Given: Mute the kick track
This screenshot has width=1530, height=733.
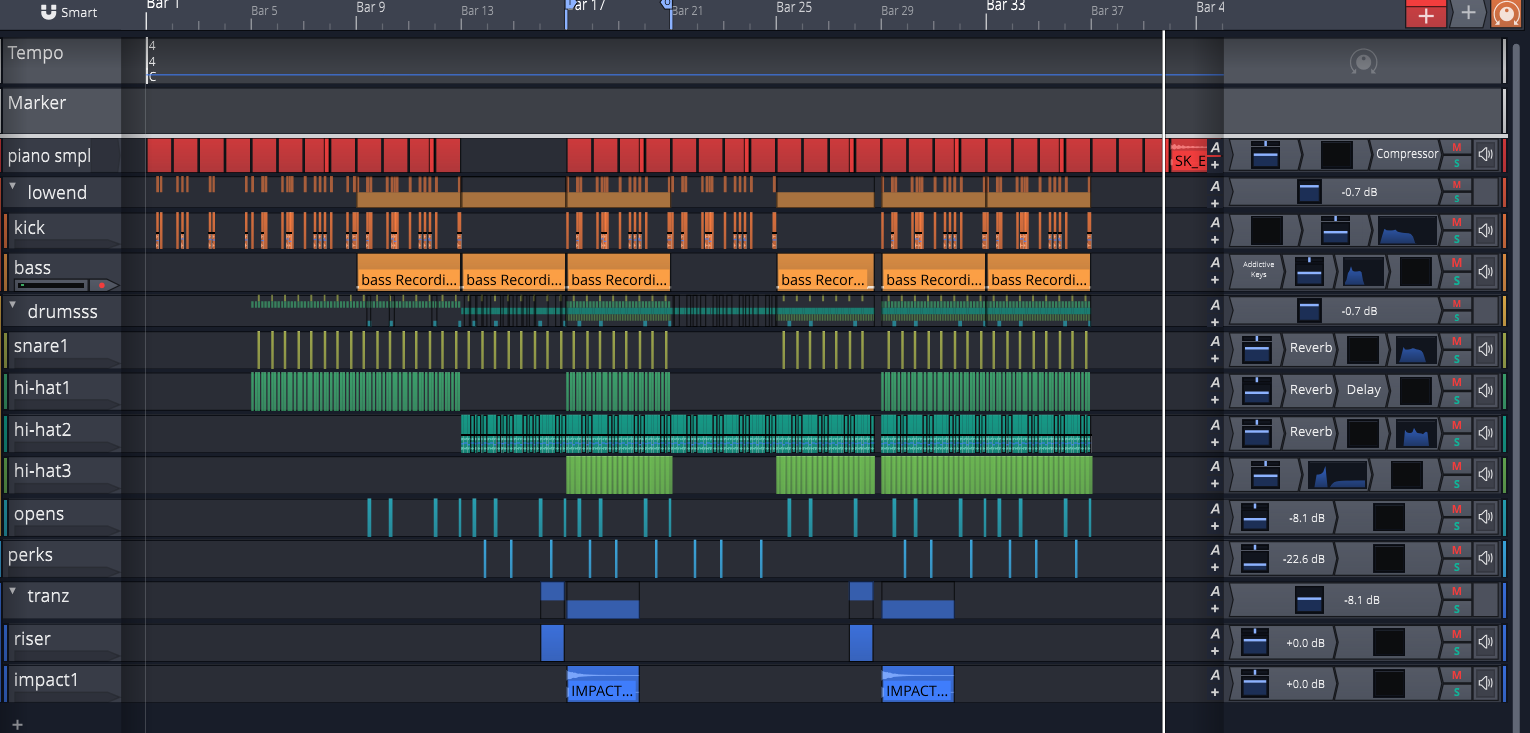Looking at the screenshot, I should coord(1456,223).
